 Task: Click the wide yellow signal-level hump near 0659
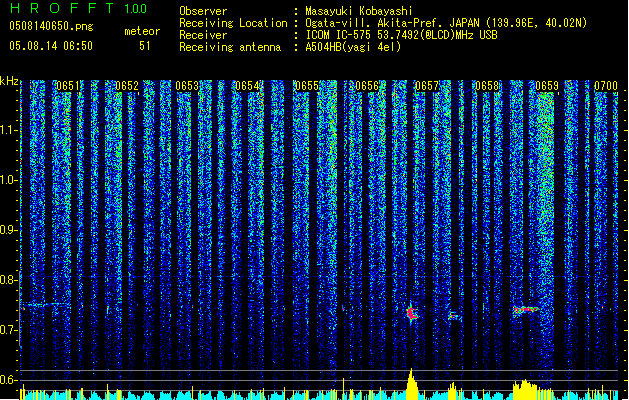(x=526, y=390)
